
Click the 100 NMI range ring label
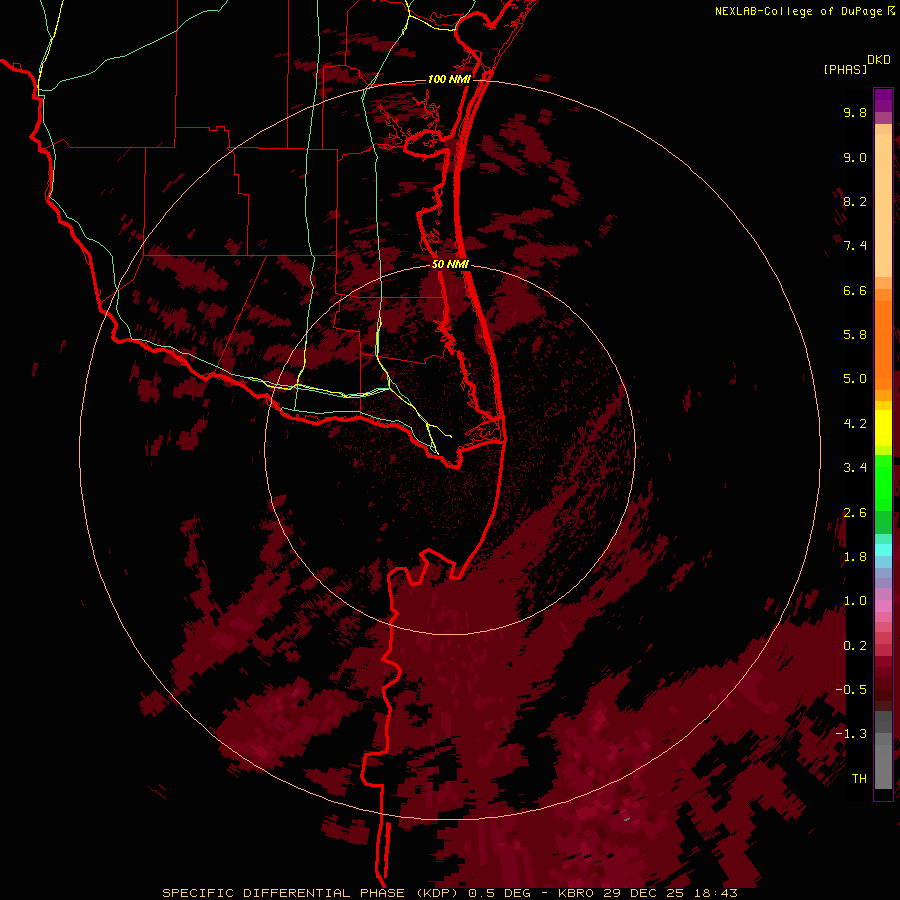click(x=449, y=79)
